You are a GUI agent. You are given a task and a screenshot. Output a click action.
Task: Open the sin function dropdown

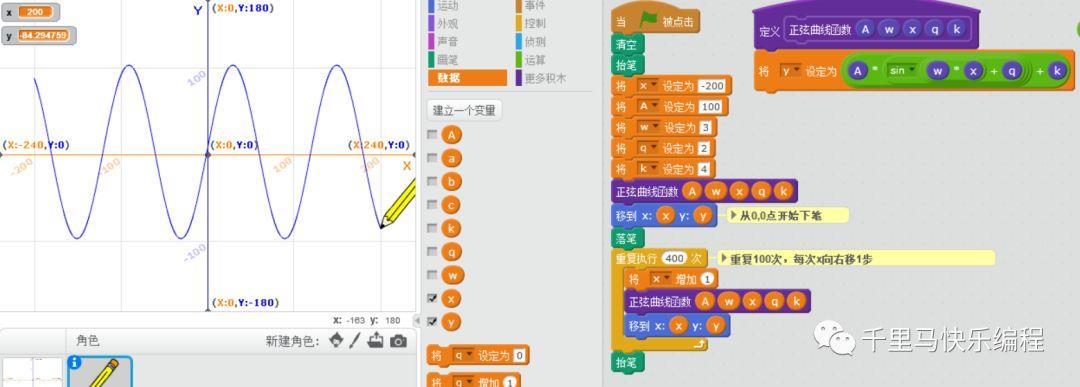point(903,70)
